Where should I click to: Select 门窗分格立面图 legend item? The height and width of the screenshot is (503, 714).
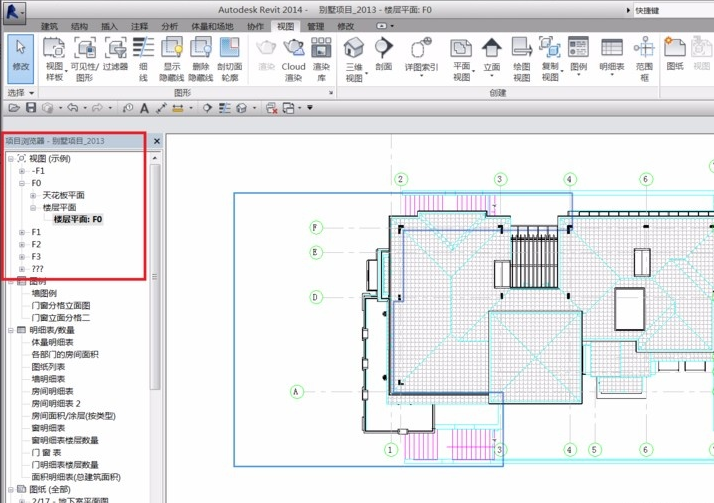(61, 305)
